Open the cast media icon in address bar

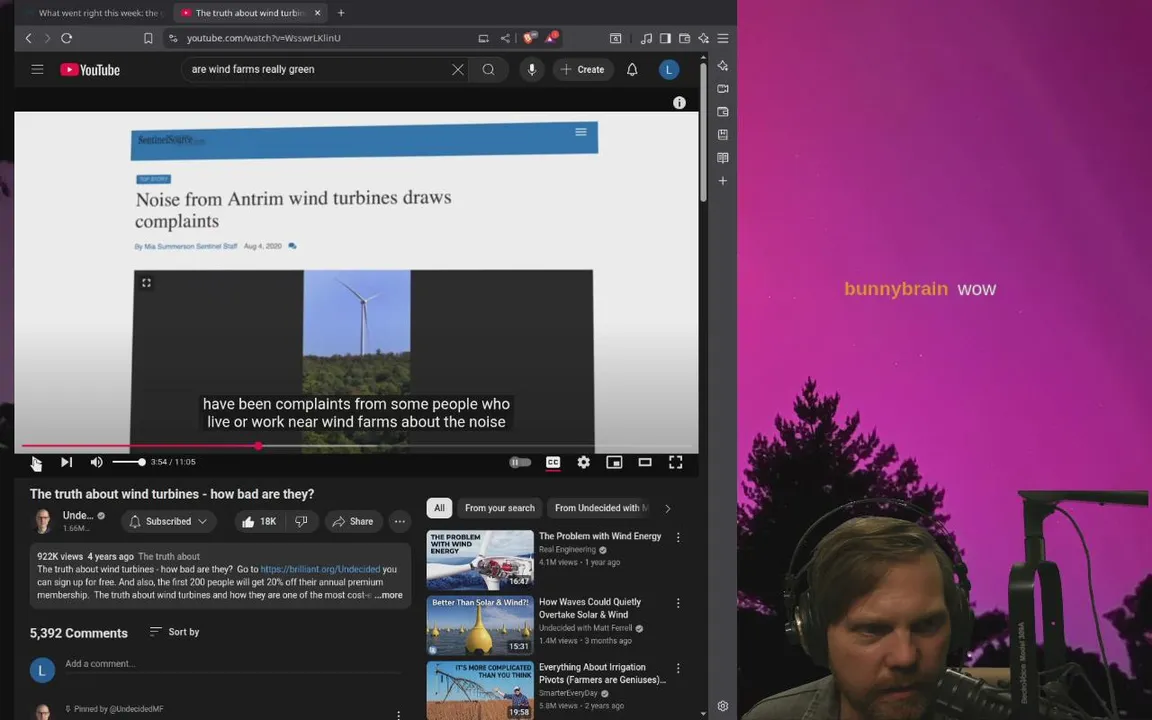[483, 38]
